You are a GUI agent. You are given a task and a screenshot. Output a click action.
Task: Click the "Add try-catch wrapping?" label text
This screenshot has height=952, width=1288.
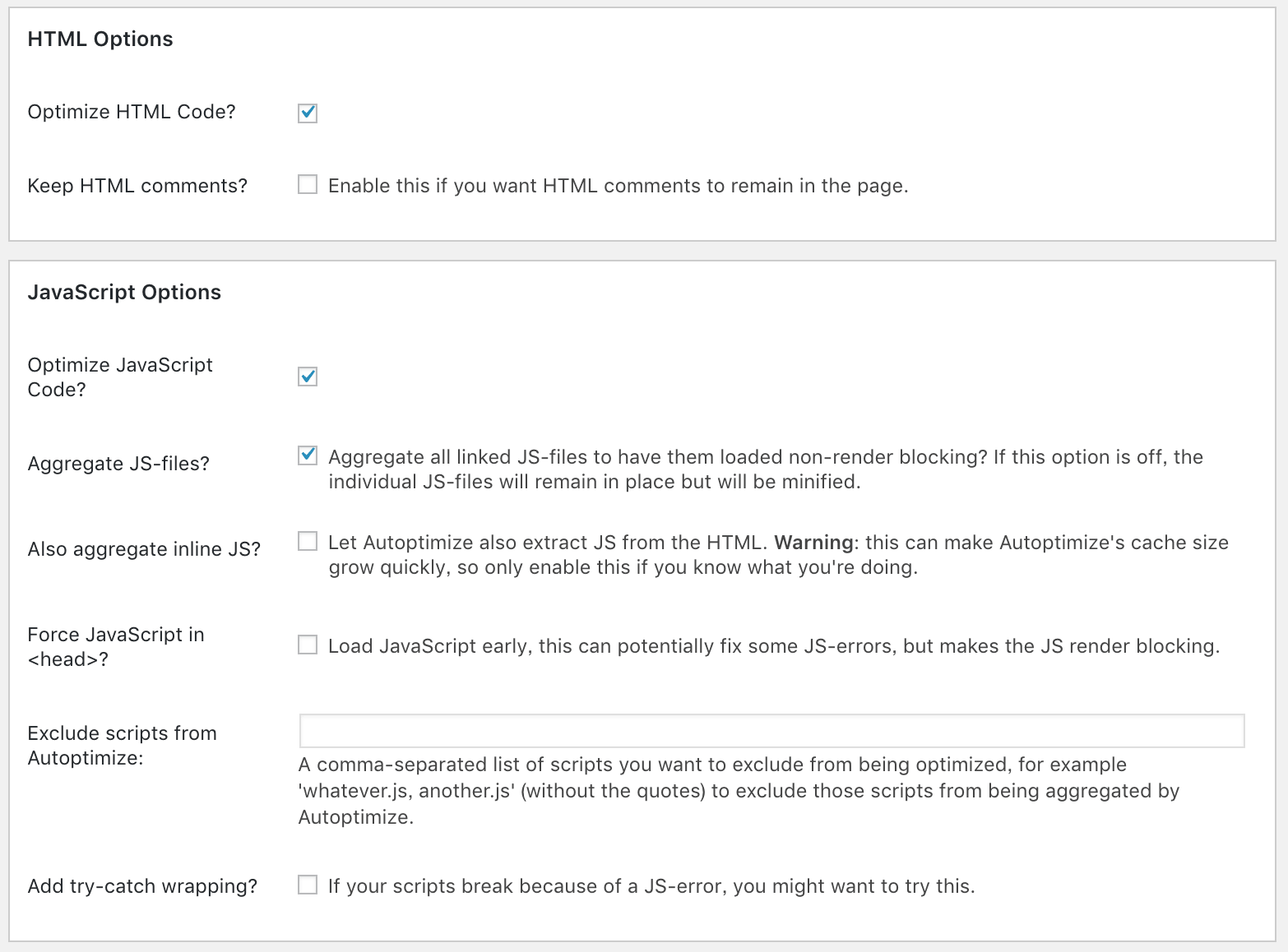tap(142, 886)
